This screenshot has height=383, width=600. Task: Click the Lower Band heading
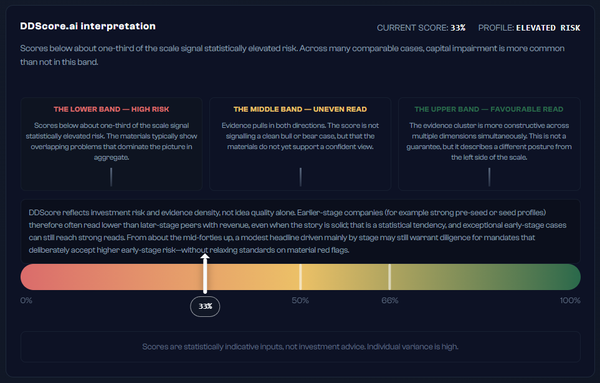point(111,109)
